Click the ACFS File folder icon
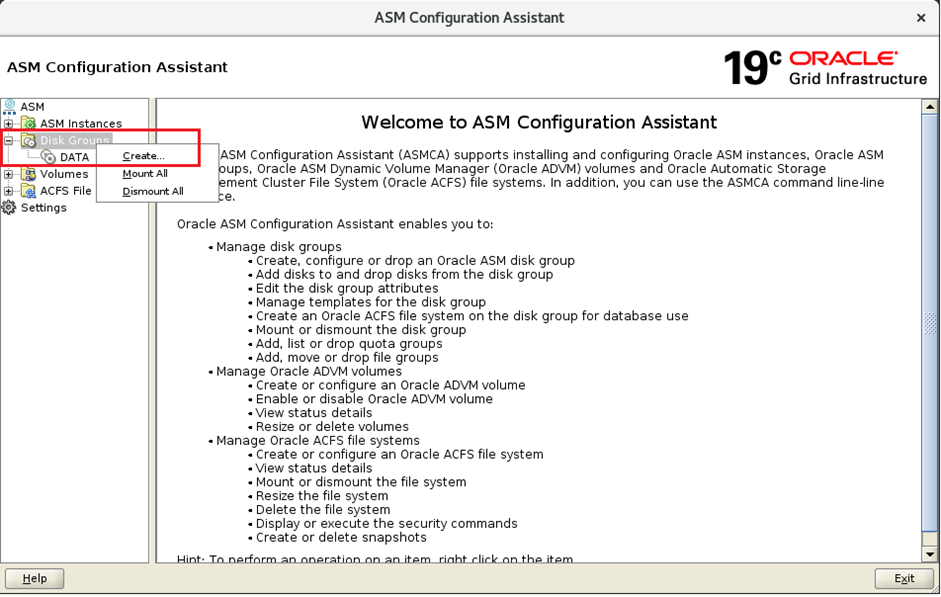Image resolution: width=941 pixels, height=597 pixels. tap(29, 191)
